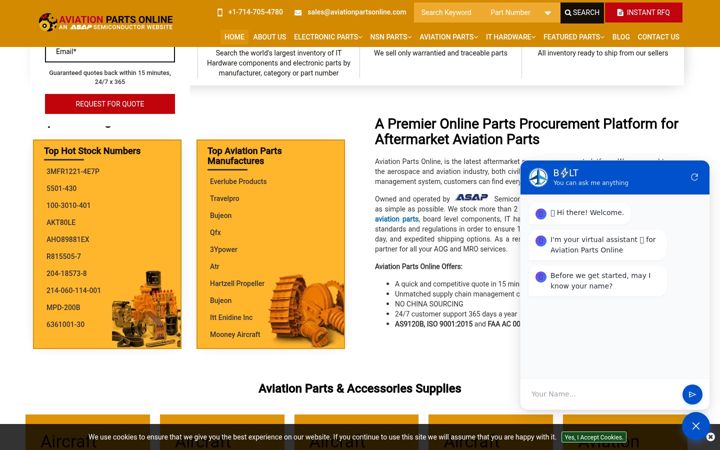Call the +1-714-705-4780 phone link
Screen dimensions: 720x450
coord(255,12)
